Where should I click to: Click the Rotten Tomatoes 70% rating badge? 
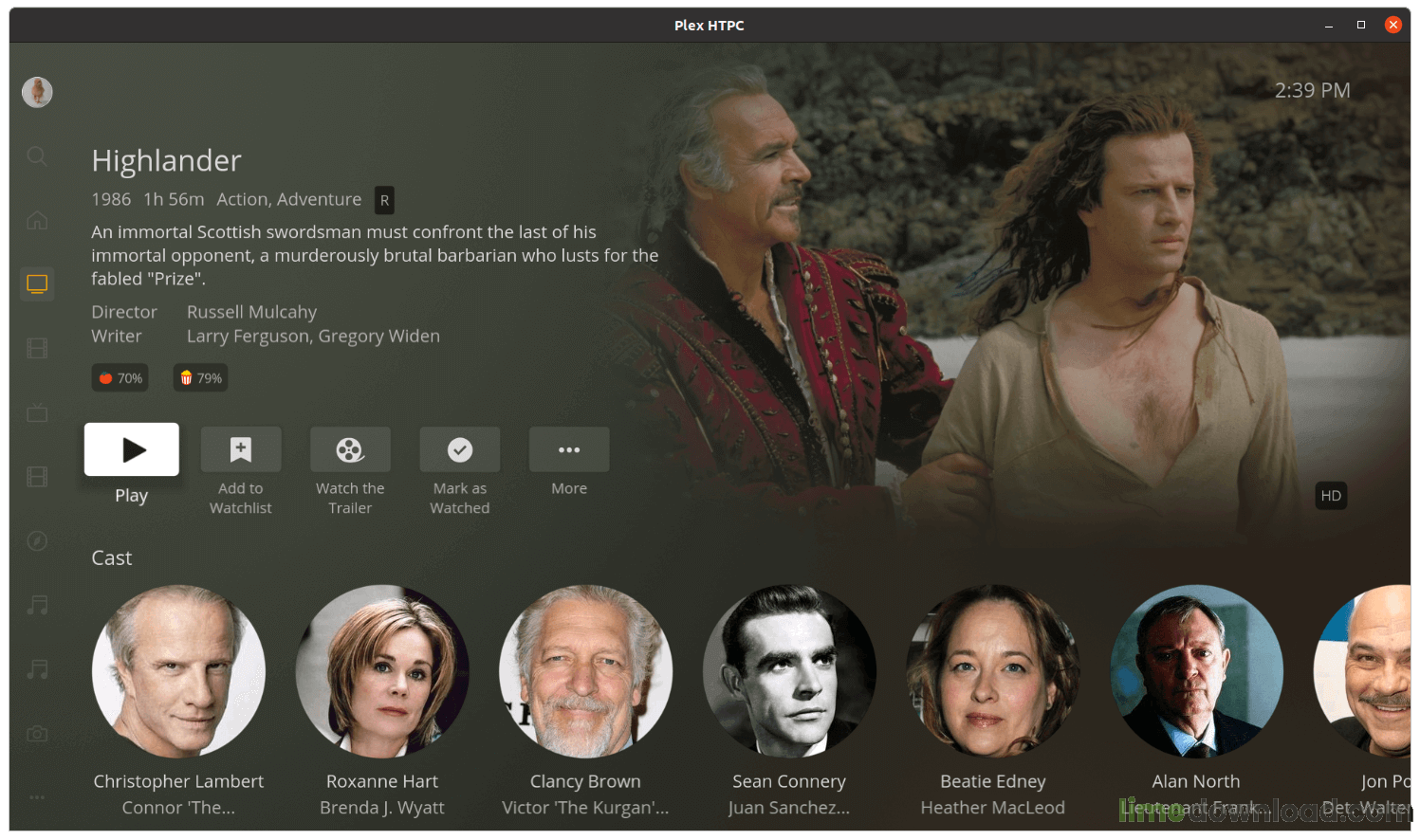pyautogui.click(x=120, y=377)
